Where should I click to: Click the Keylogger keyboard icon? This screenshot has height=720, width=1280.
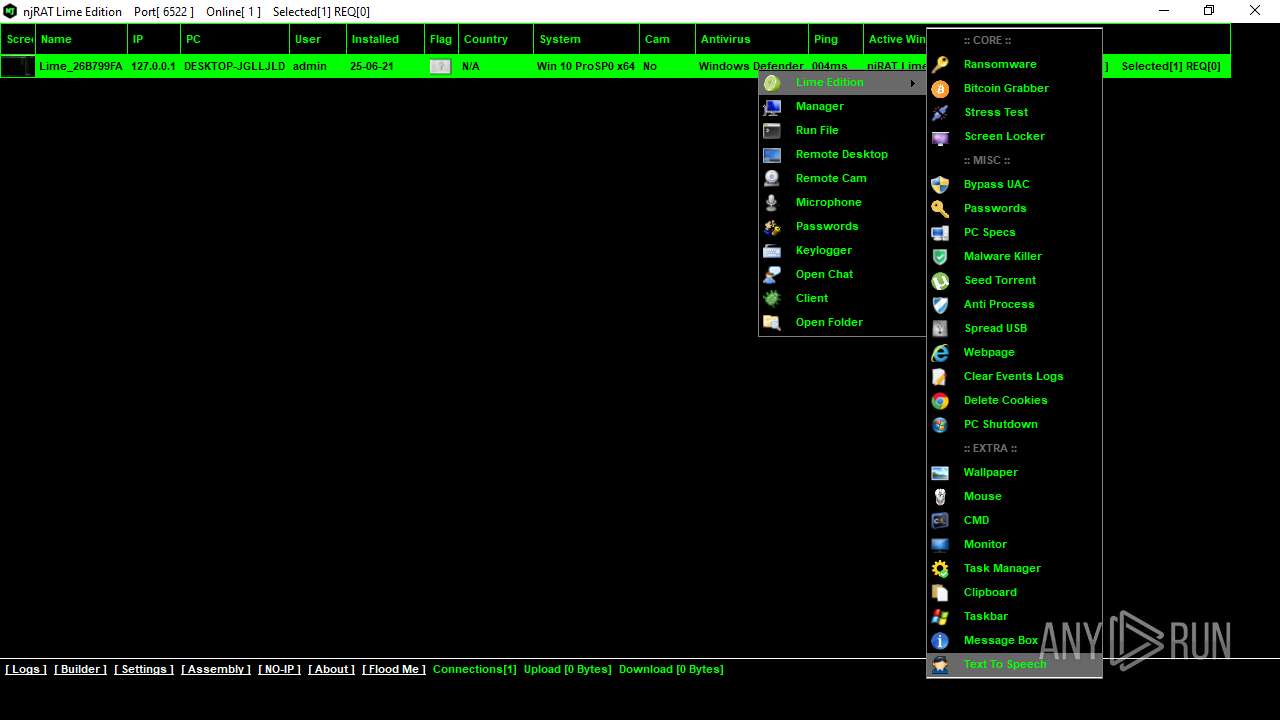coord(772,250)
